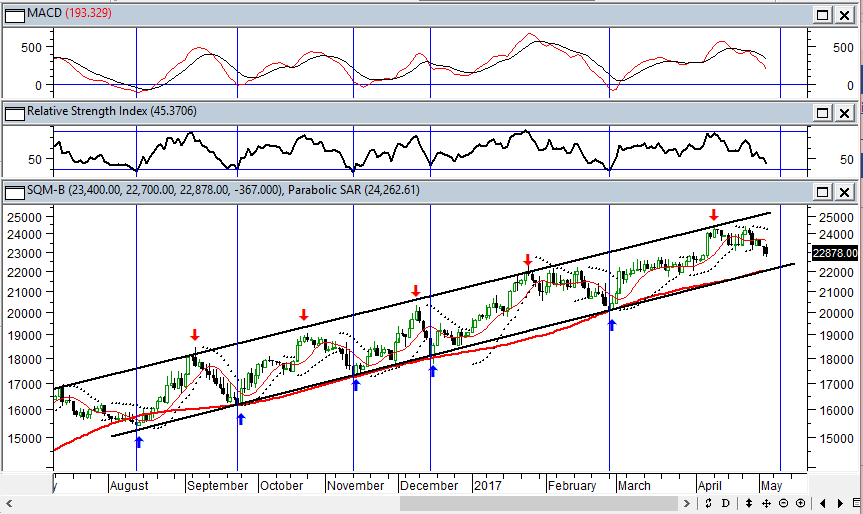Click the black left triangle previous icon
Viewport: 863px width, 514px height.
pyautogui.click(x=823, y=503)
